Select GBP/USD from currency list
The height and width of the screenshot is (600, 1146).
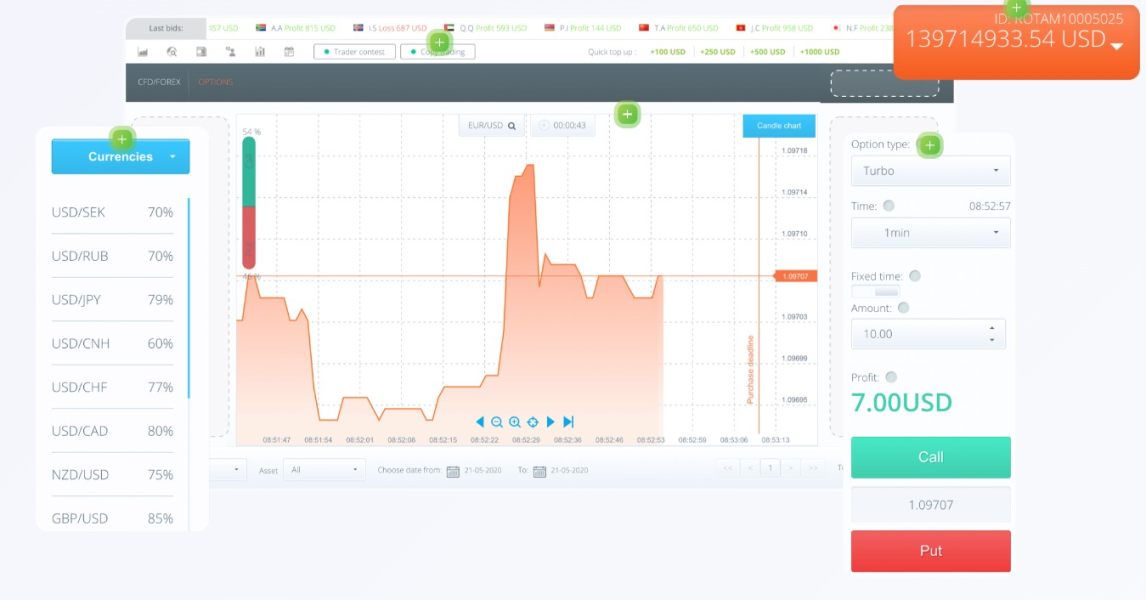[x=112, y=518]
